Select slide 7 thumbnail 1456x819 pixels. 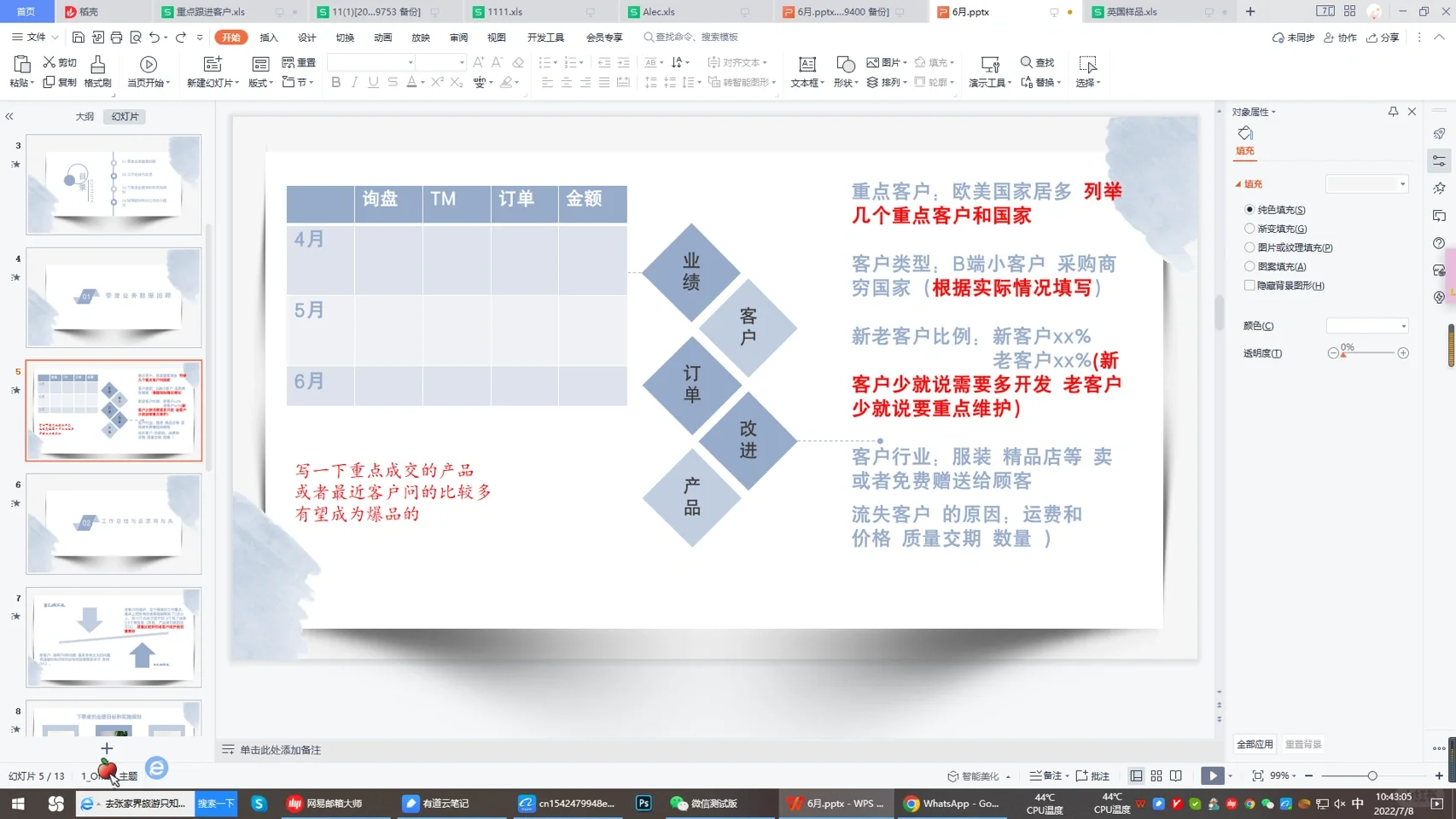(114, 637)
